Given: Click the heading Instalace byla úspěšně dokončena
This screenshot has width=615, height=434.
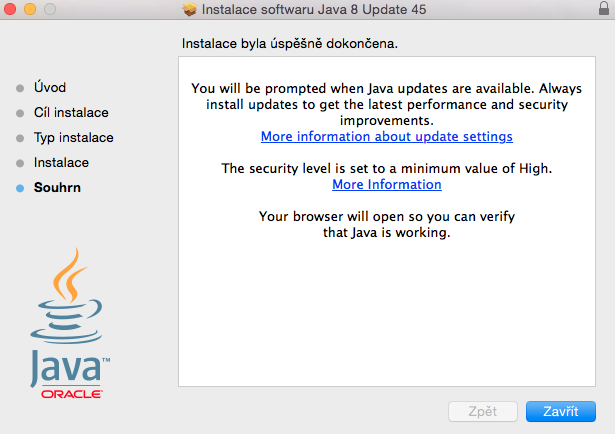Looking at the screenshot, I should (x=289, y=44).
